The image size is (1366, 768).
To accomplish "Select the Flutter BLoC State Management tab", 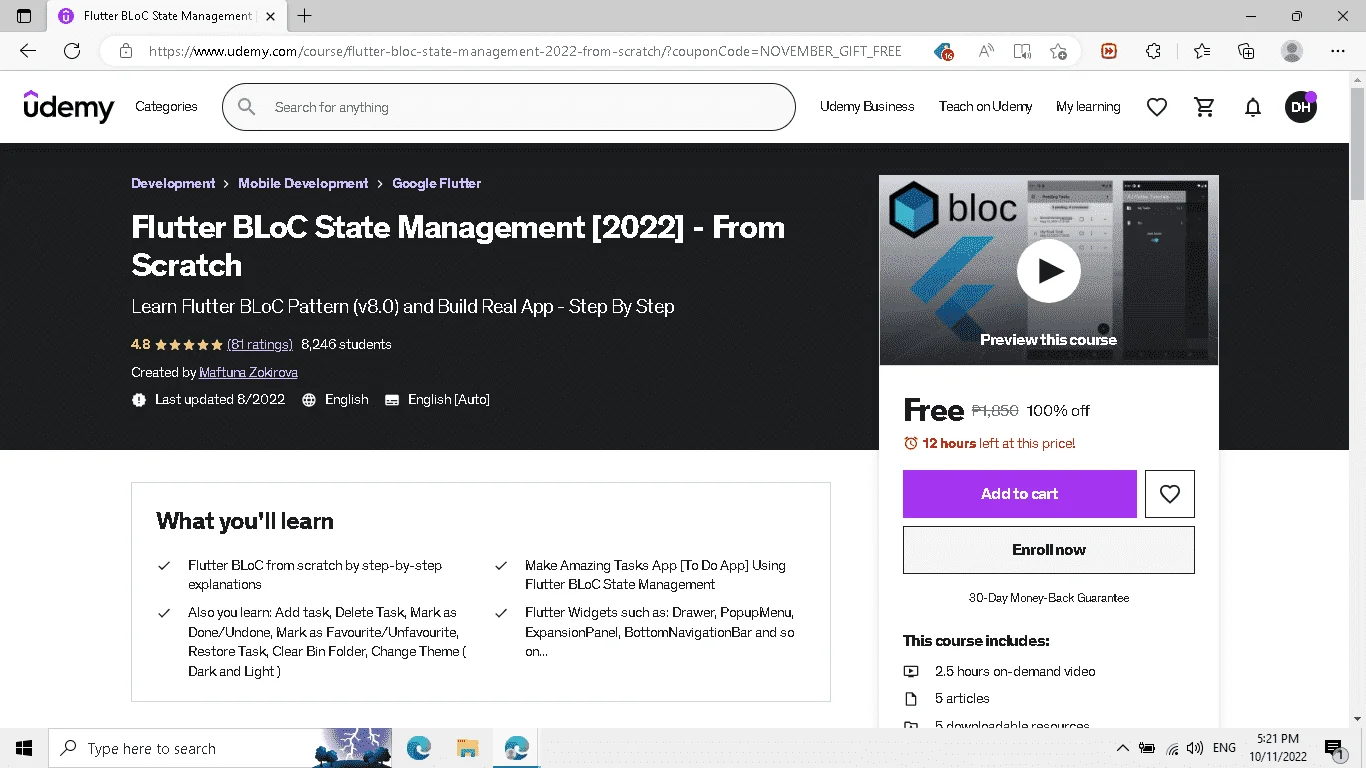I will coord(166,16).
